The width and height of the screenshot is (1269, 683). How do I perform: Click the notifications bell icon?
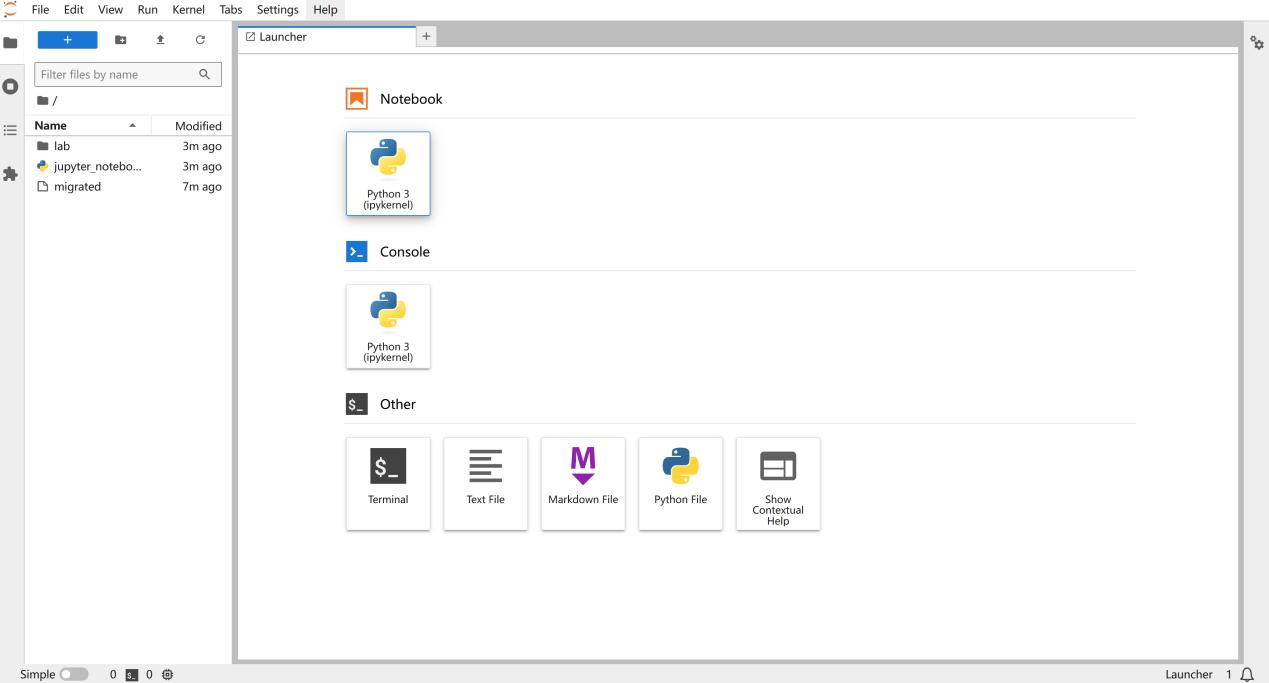tap(1246, 675)
